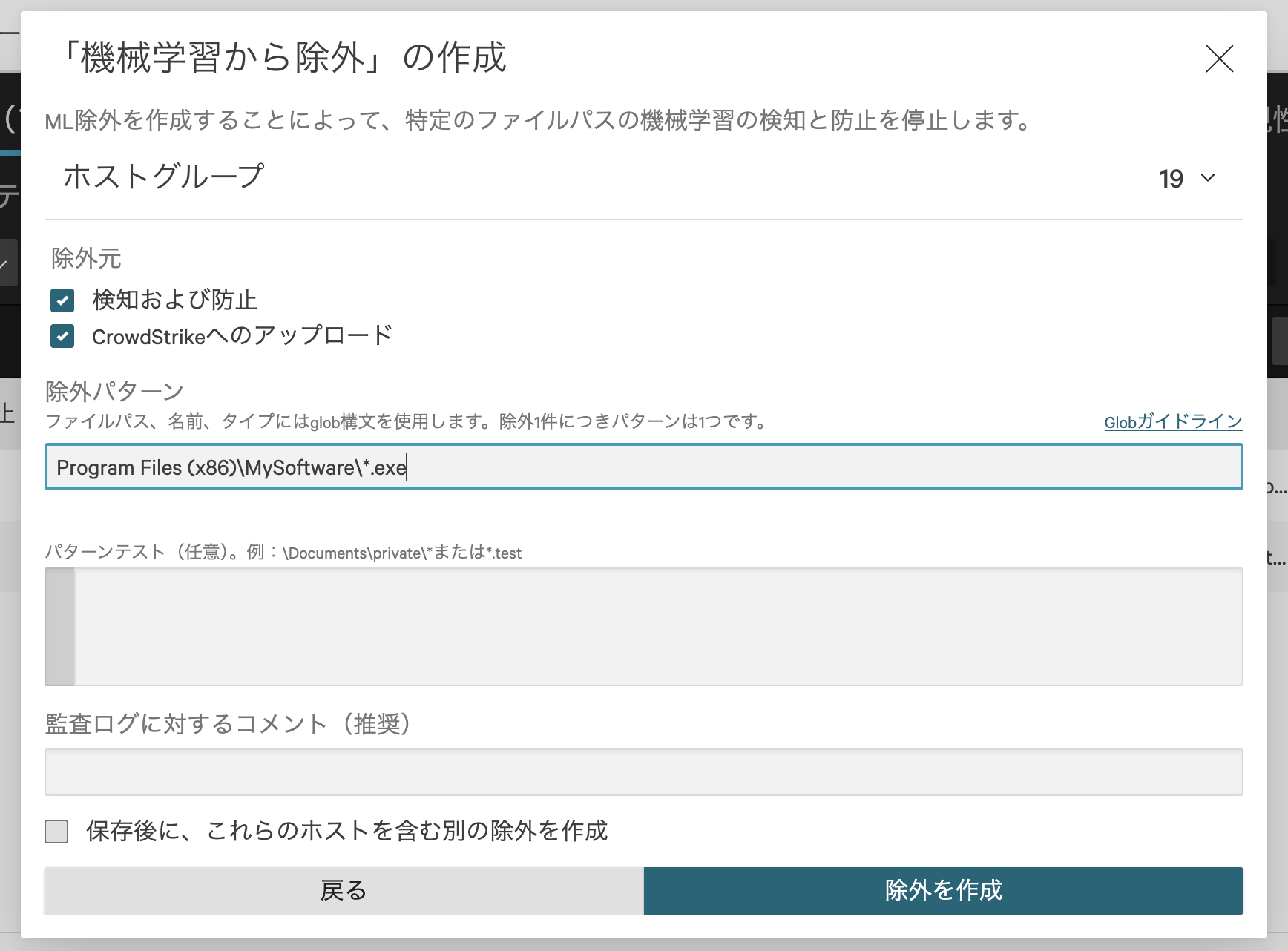Uncheck the 検知および防止 checkbox
The image size is (1288, 951).
tap(62, 300)
